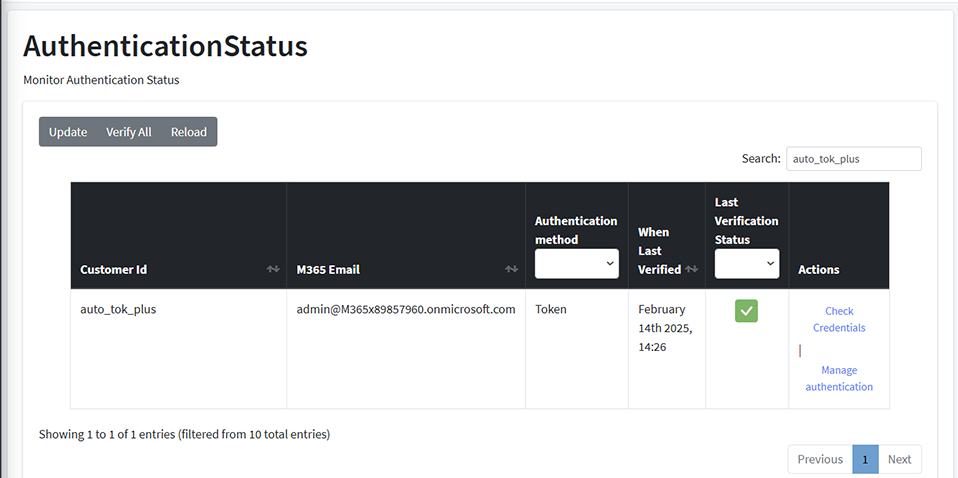Click the Reload button
The image size is (958, 478).
pos(189,132)
